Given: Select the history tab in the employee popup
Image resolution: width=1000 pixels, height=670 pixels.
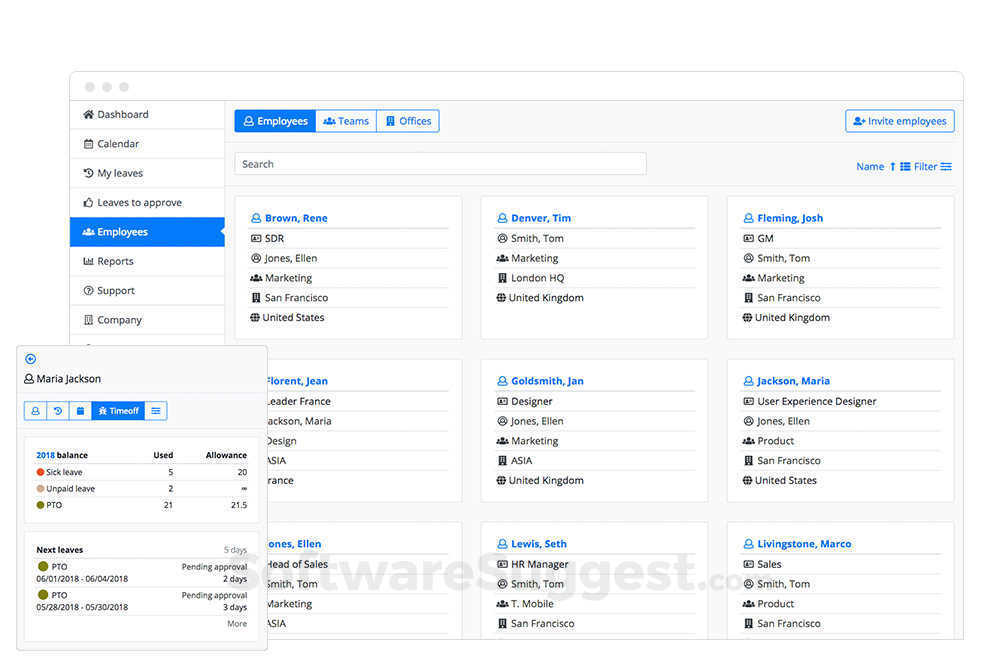Looking at the screenshot, I should [57, 410].
